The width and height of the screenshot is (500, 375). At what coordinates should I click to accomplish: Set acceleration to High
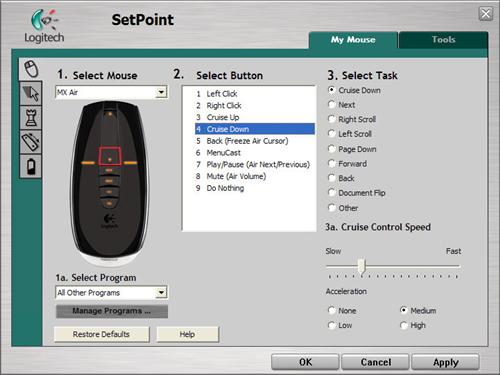pos(404,325)
